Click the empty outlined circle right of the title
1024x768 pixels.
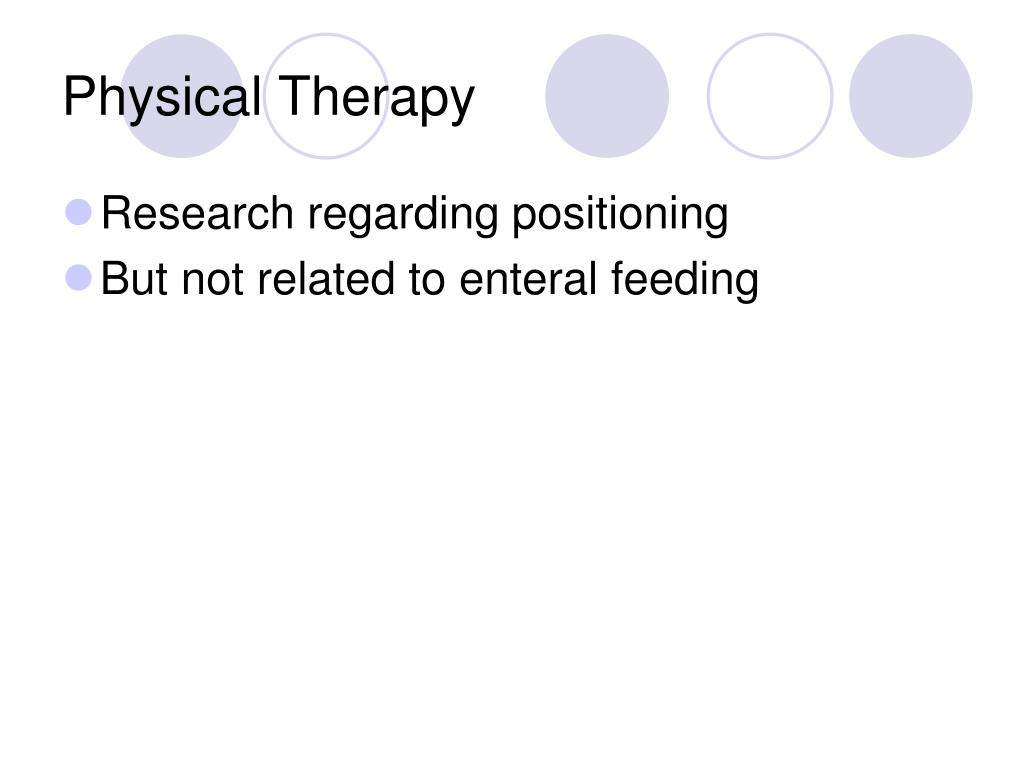770,96
